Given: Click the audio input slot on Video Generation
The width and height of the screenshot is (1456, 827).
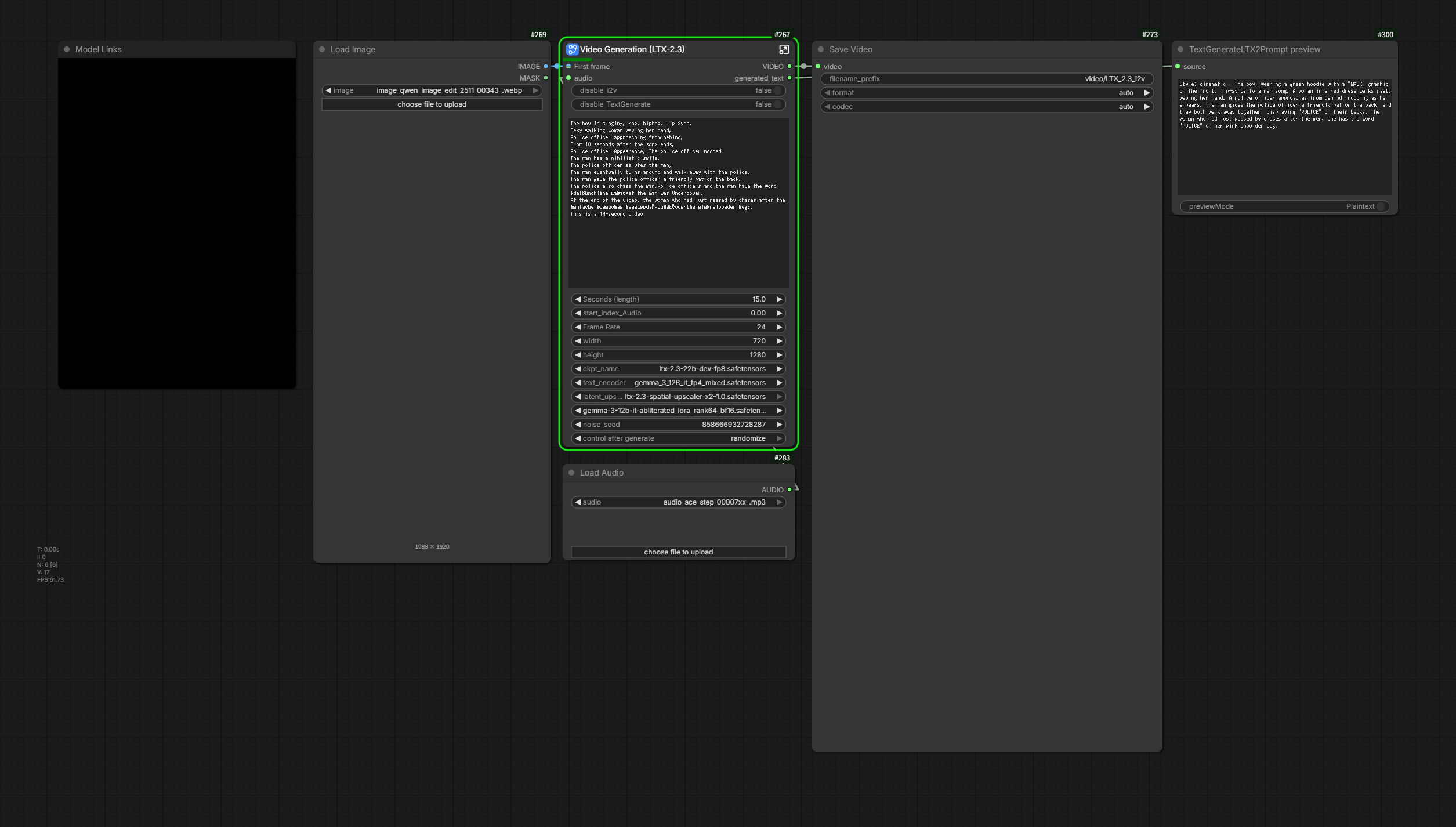Looking at the screenshot, I should coord(568,78).
